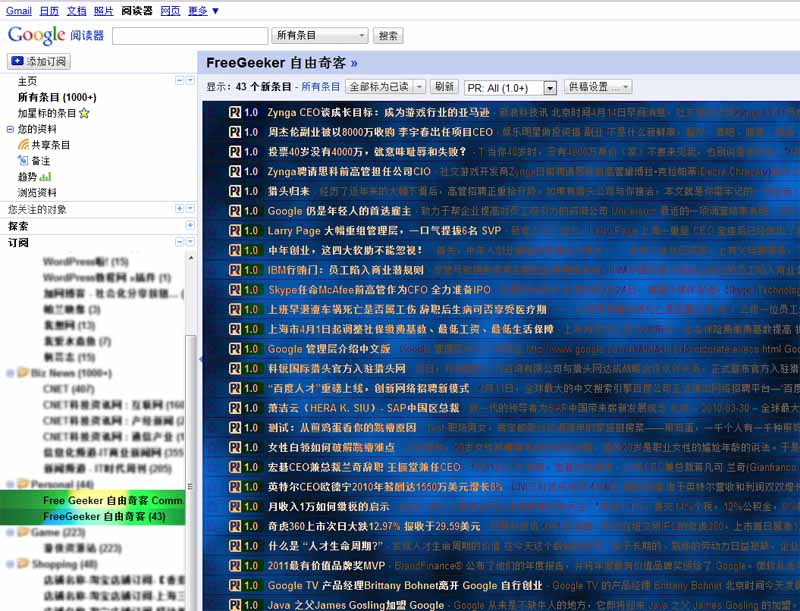This screenshot has width=800, height=611.
Task: Select 阅读器 in the top bar
Action: [137, 11]
